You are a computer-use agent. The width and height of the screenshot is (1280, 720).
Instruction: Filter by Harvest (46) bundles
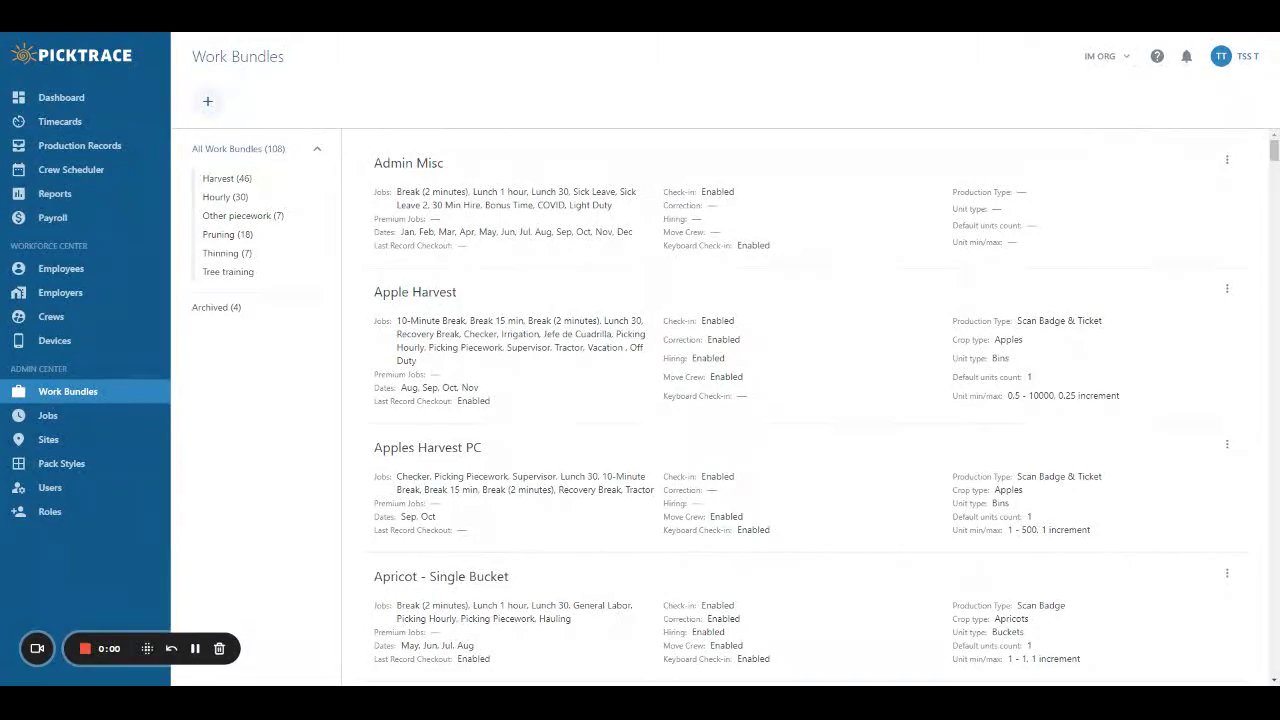click(x=227, y=179)
